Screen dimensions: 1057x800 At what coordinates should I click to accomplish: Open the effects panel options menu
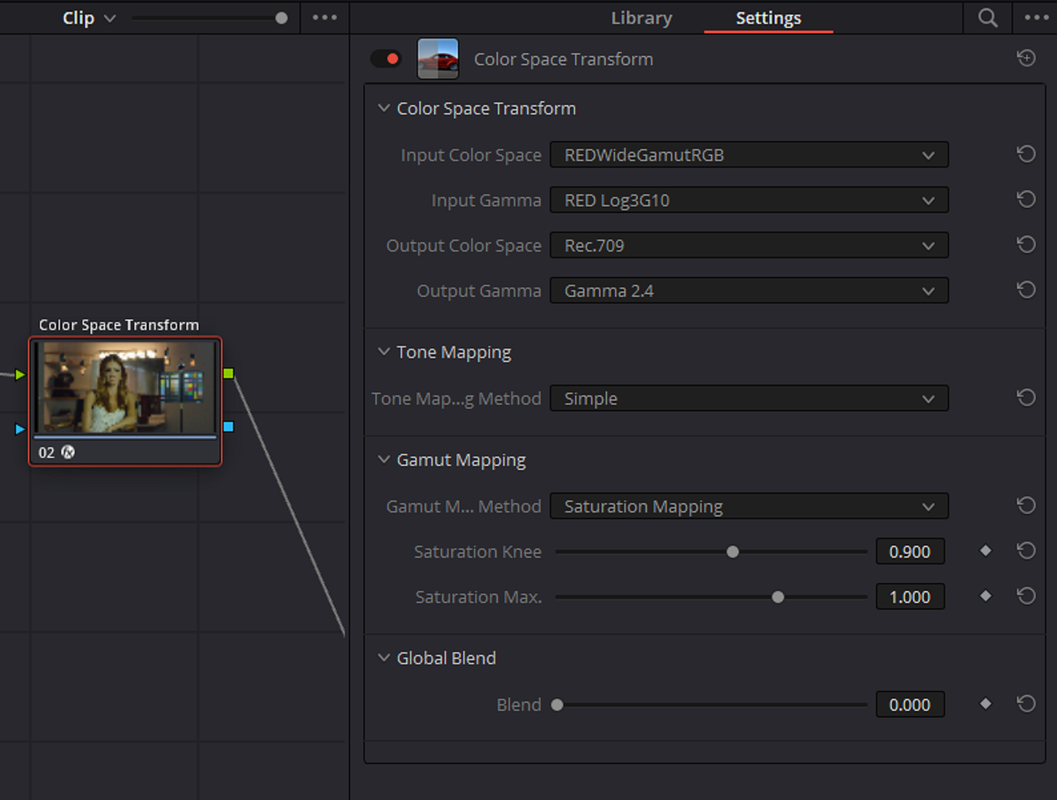pos(1036,18)
